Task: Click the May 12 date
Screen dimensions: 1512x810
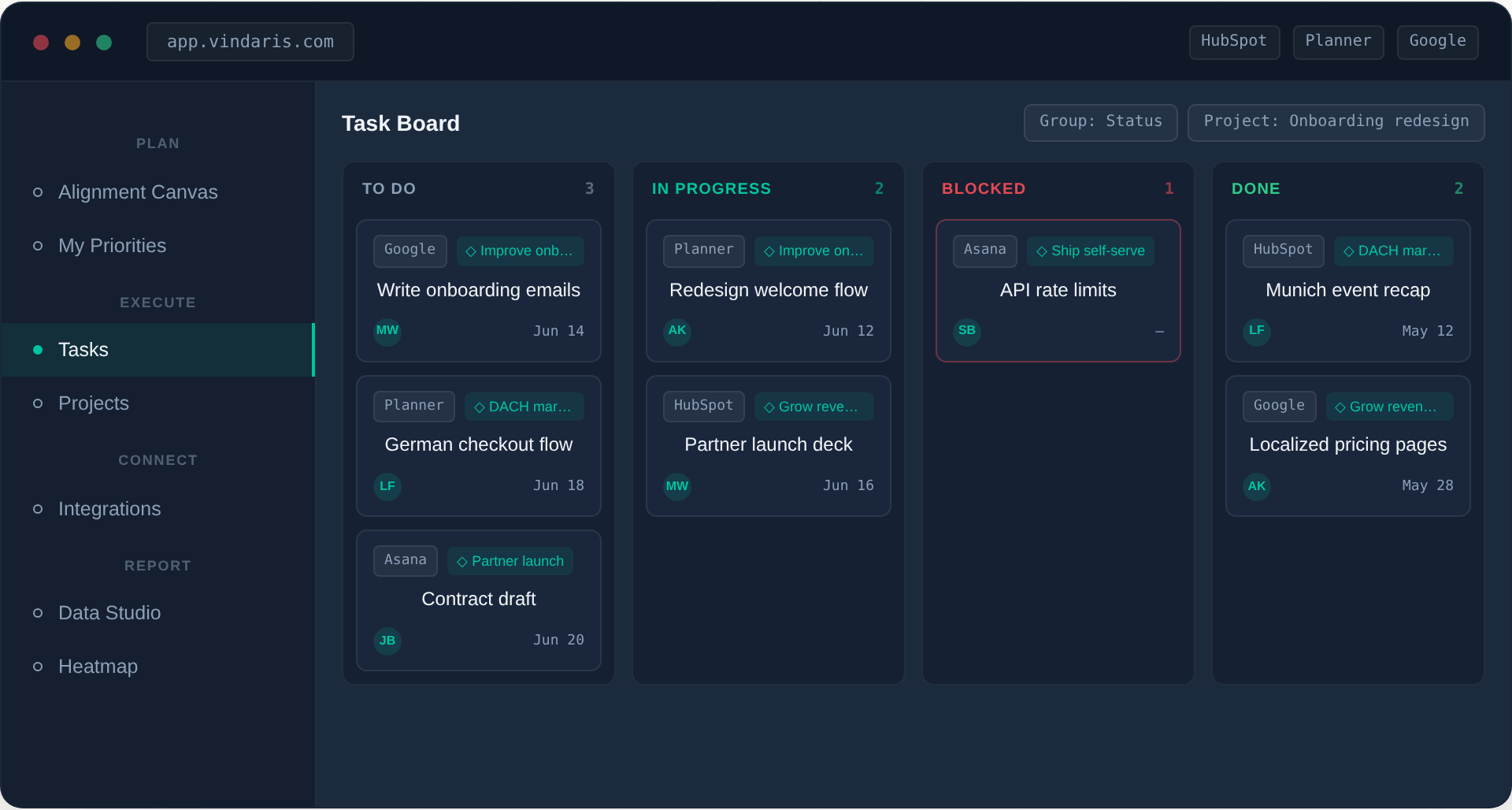Action: pyautogui.click(x=1428, y=332)
